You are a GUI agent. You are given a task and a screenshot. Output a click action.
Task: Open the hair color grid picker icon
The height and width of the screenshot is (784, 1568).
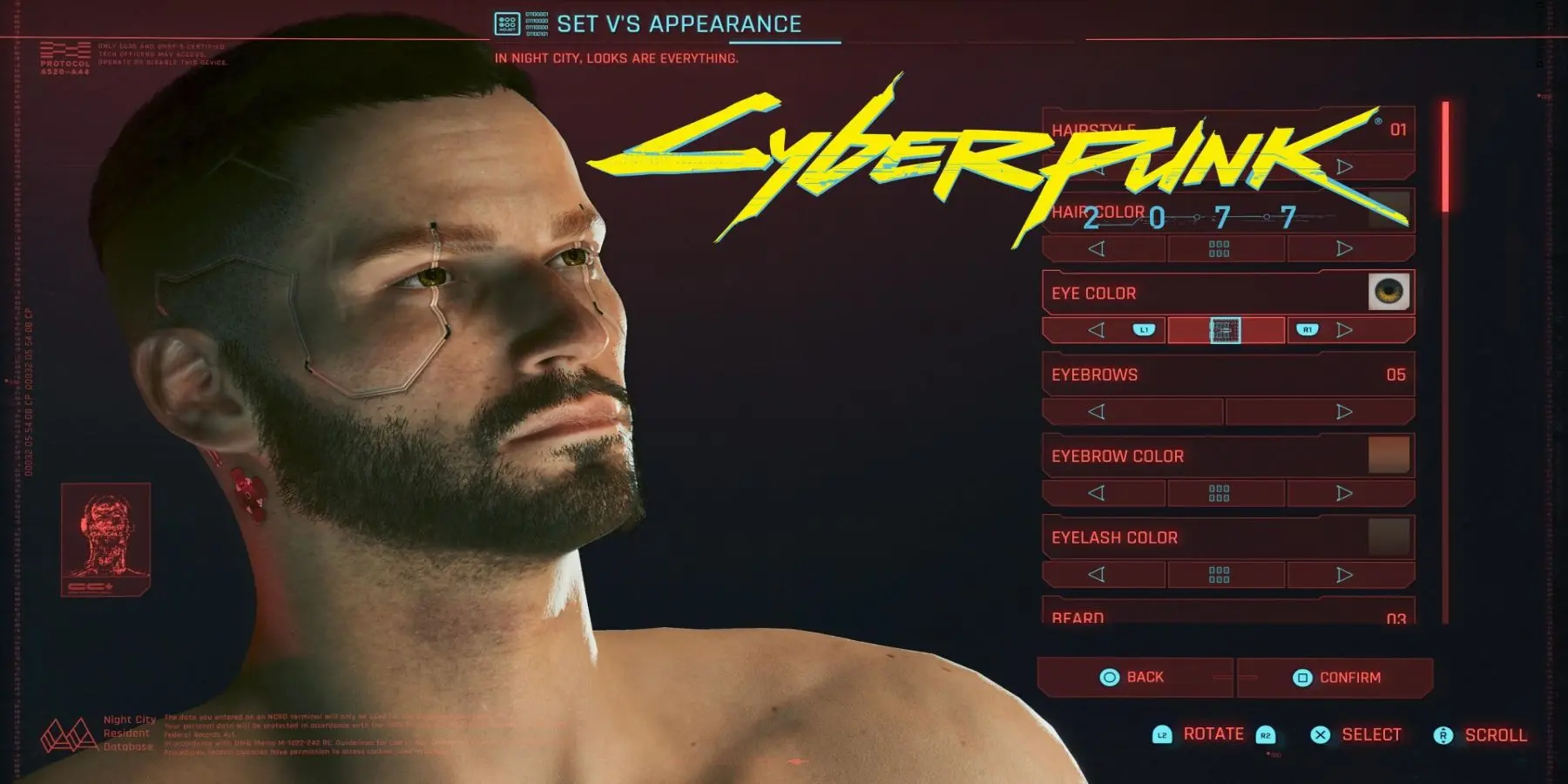[x=1219, y=249]
